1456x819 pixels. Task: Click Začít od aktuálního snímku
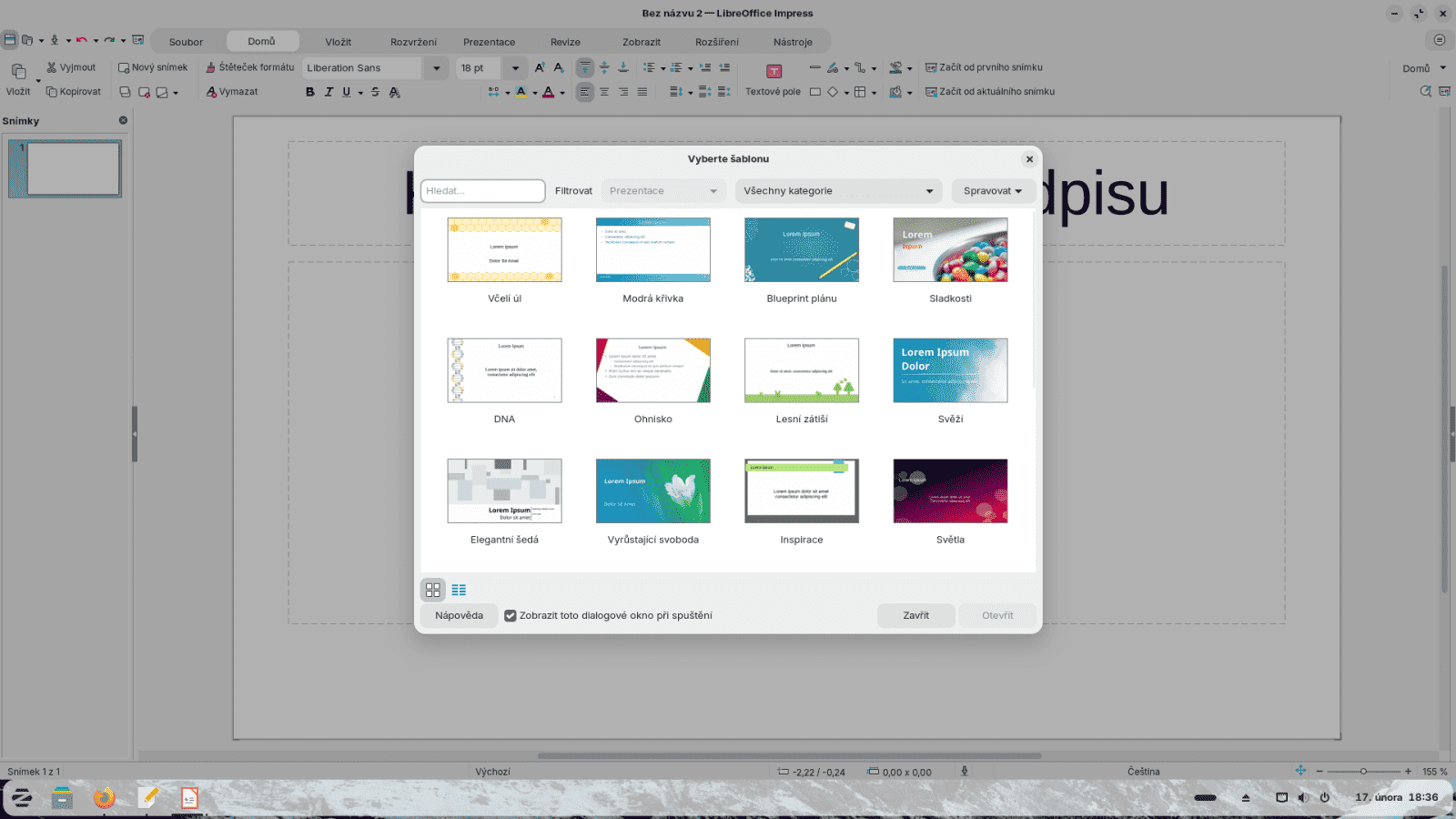[x=990, y=92]
